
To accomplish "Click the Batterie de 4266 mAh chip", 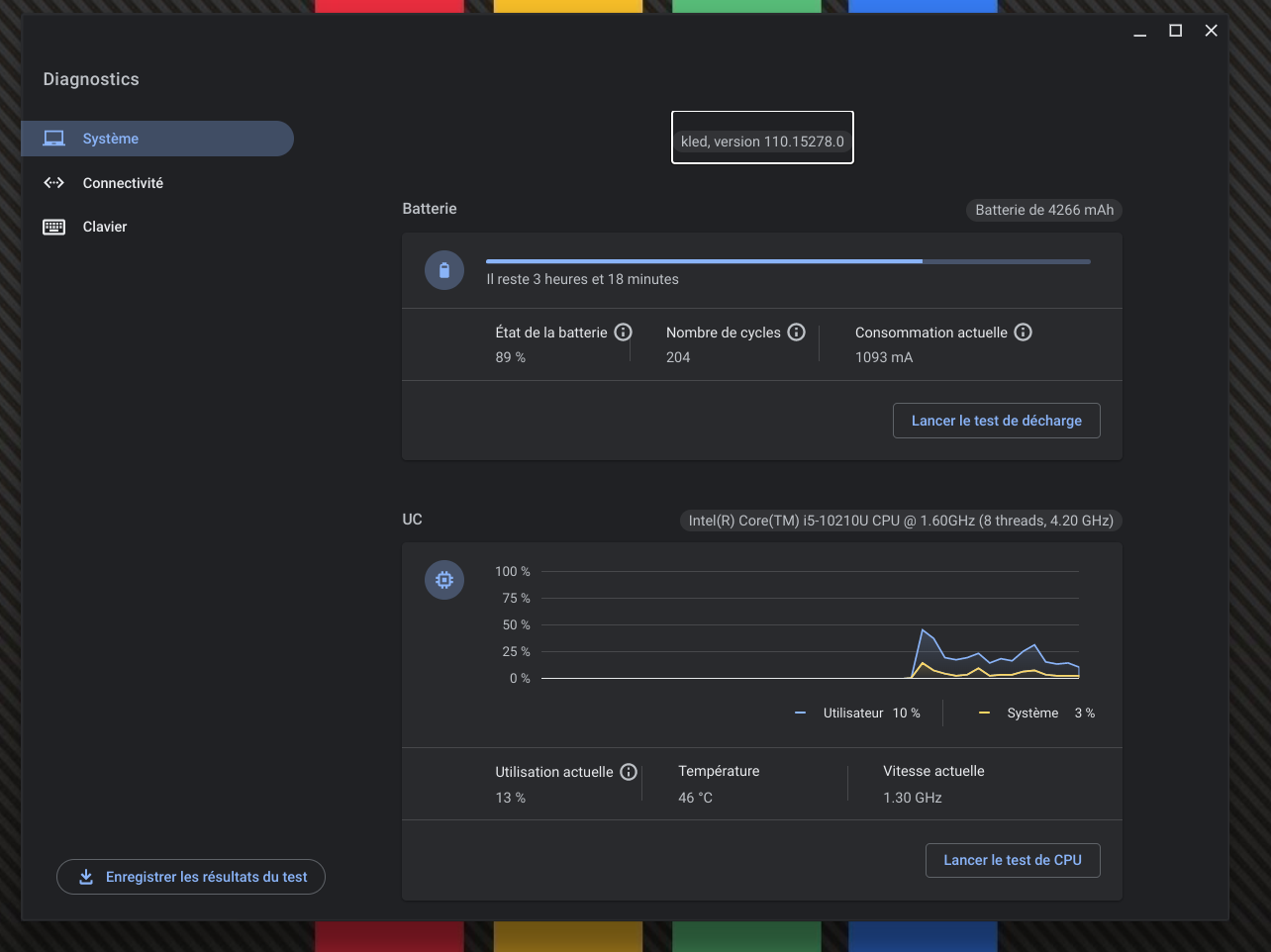I will tap(1044, 210).
